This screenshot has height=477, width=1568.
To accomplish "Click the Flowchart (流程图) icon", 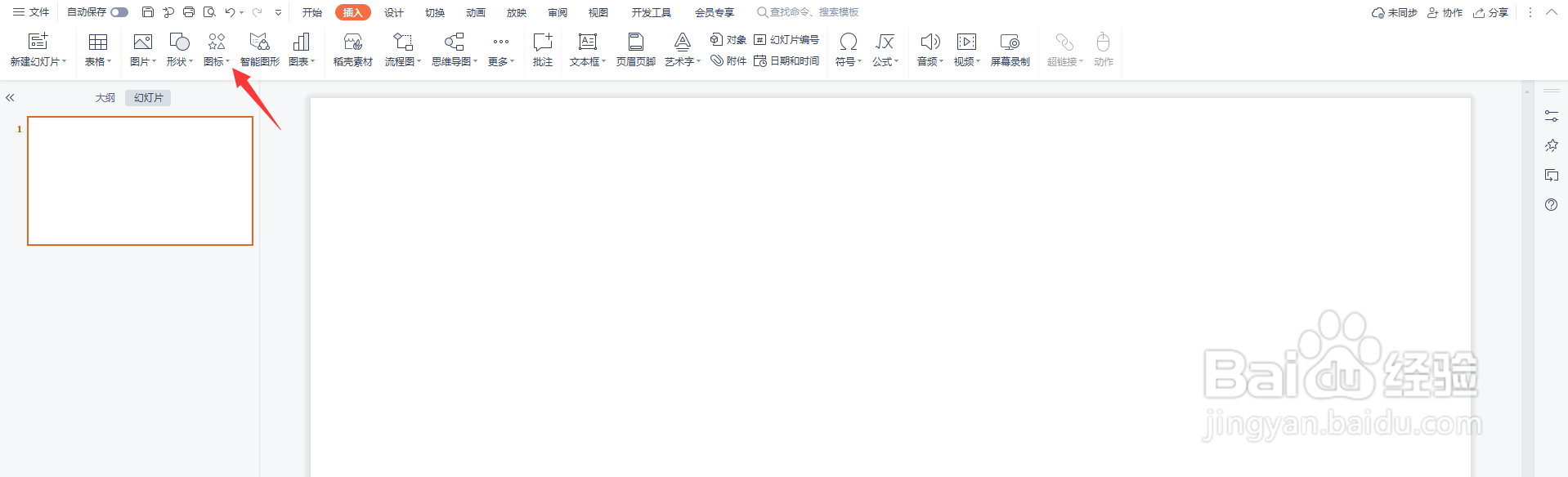I will (x=403, y=42).
